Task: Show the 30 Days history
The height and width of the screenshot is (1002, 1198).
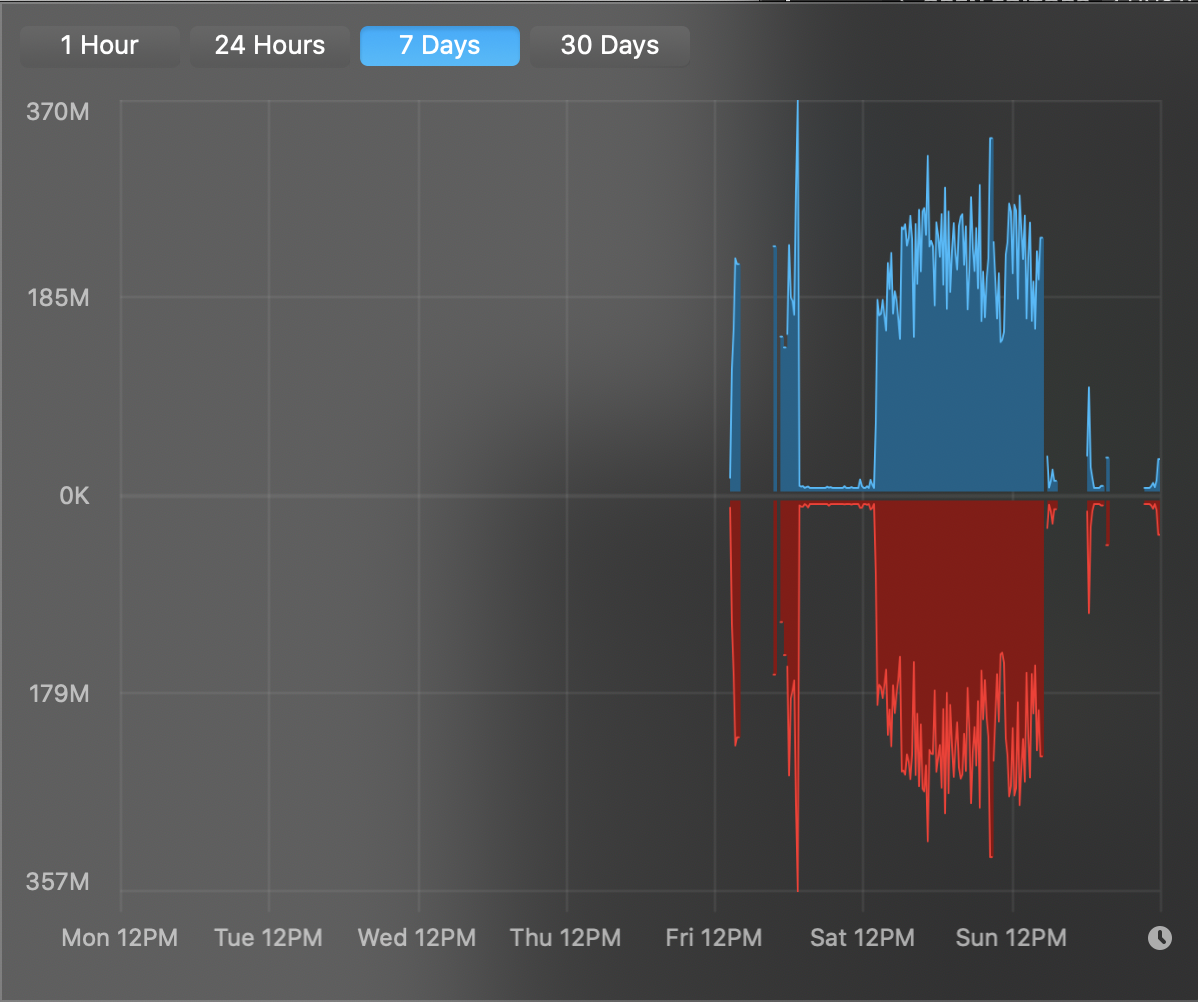Action: click(x=610, y=46)
